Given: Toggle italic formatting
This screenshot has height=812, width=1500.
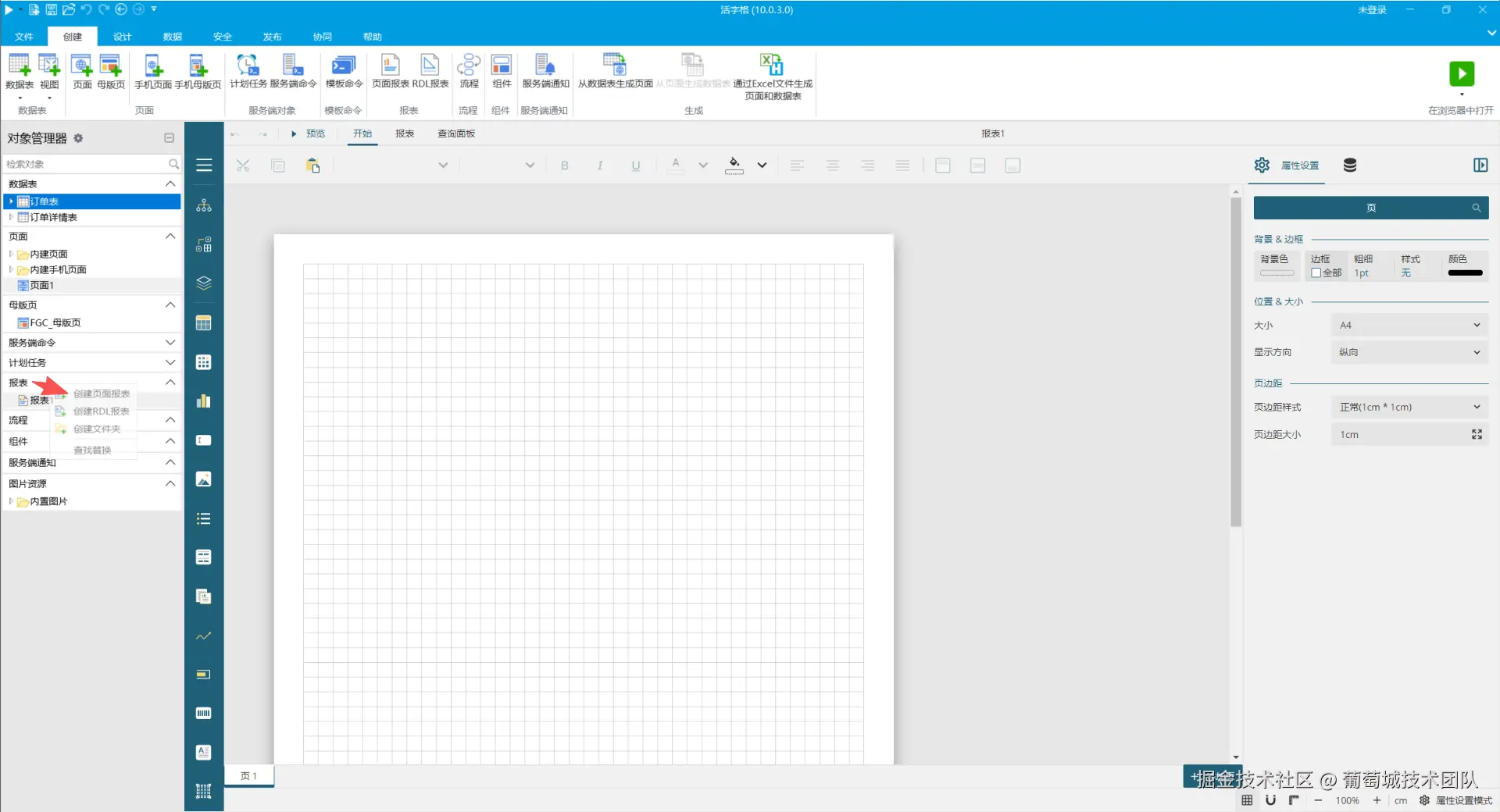Looking at the screenshot, I should tap(600, 166).
